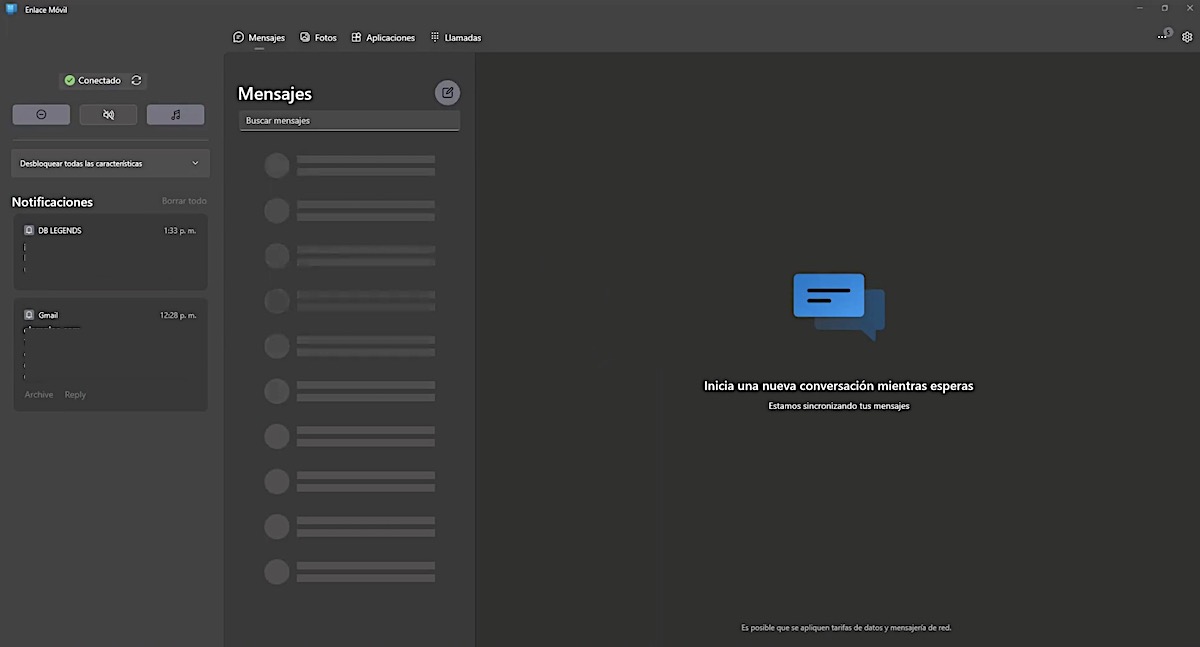Screen dimensions: 1200x647
Task: Click the compose new message icon
Action: 447,93
